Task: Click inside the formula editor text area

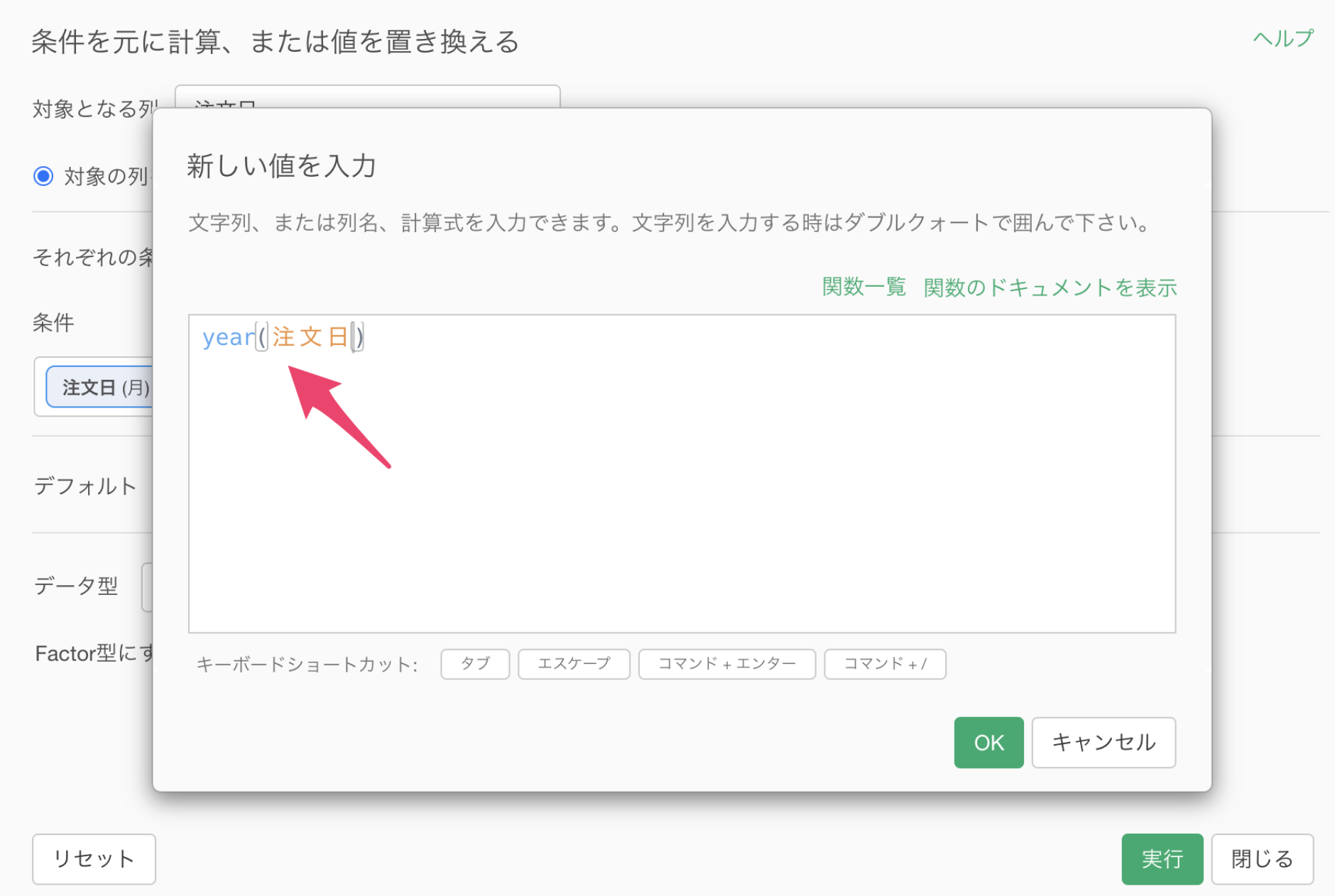Action: tap(682, 474)
